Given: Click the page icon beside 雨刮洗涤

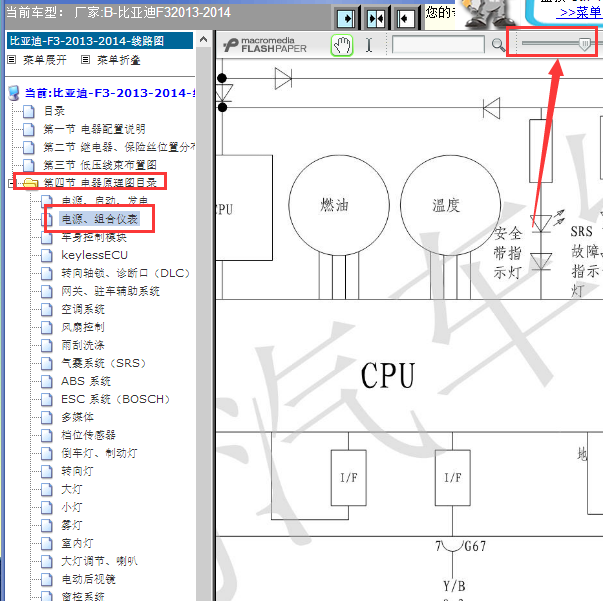Looking at the screenshot, I should [x=47, y=345].
